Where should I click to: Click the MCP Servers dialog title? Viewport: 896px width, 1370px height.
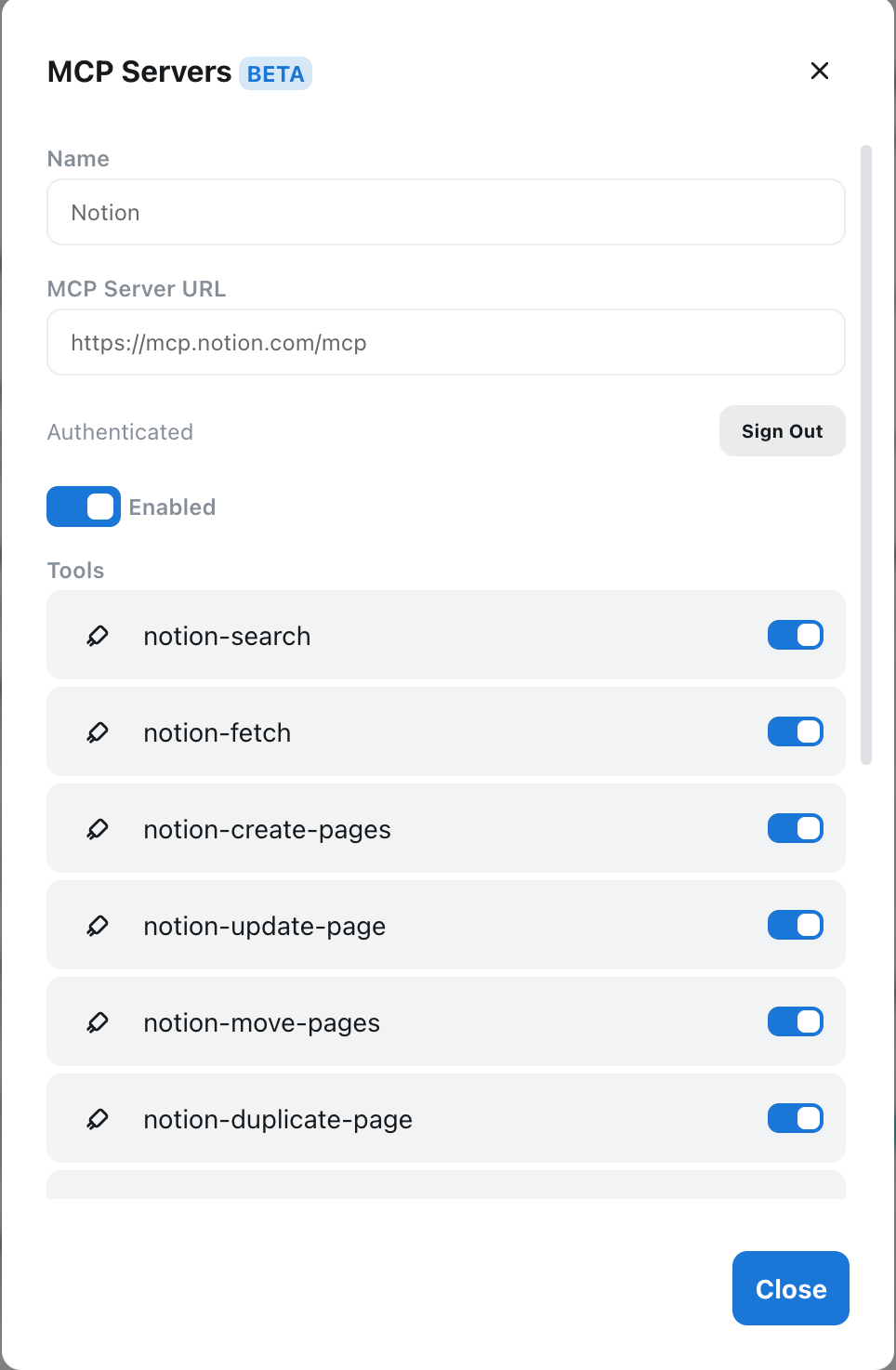(139, 72)
